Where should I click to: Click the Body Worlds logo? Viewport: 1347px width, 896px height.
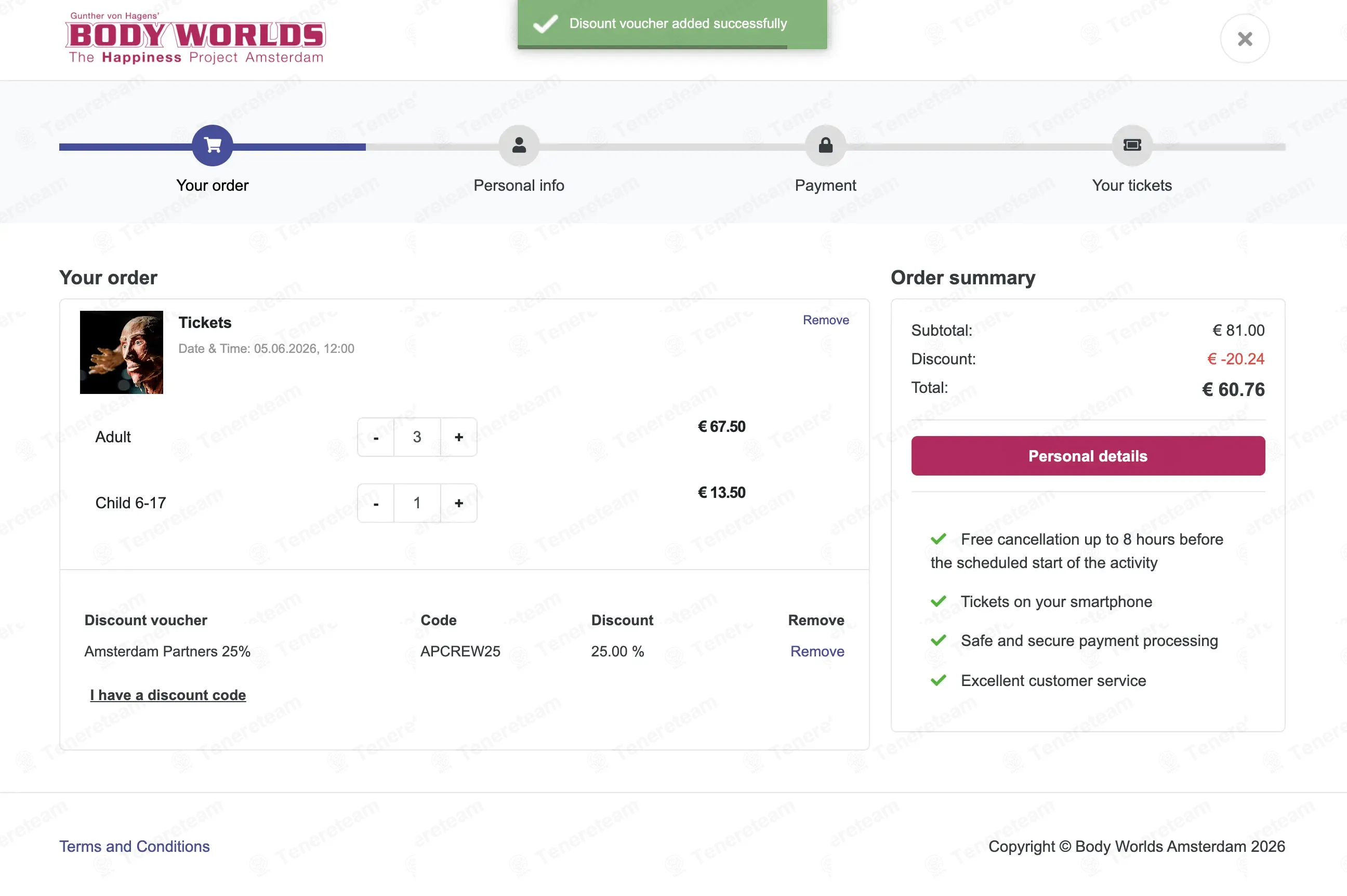pos(195,38)
